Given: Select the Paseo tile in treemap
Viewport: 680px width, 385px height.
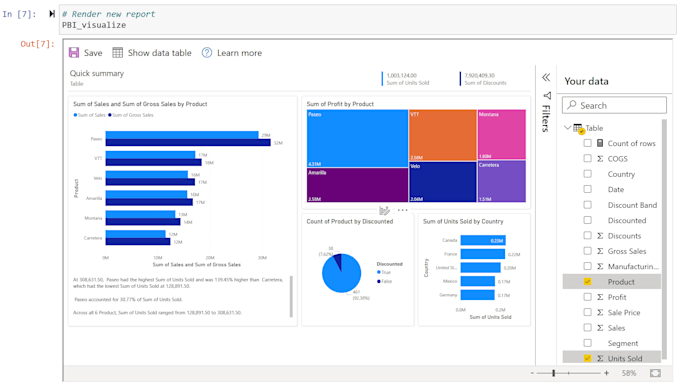Looking at the screenshot, I should click(357, 138).
